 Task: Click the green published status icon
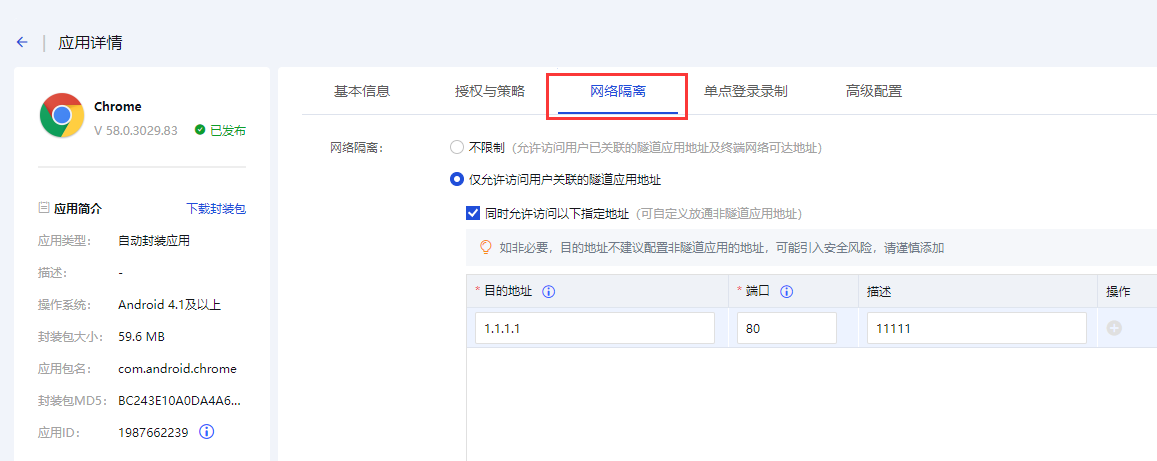point(199,130)
